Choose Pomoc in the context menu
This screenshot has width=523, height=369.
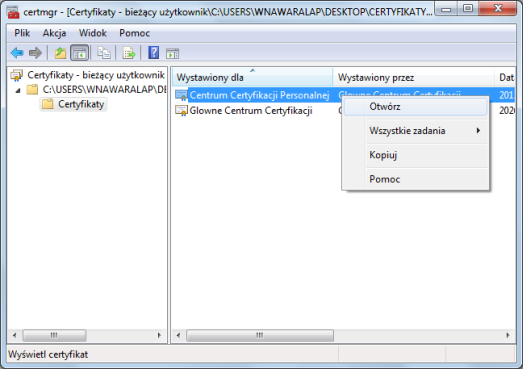pyautogui.click(x=416, y=179)
